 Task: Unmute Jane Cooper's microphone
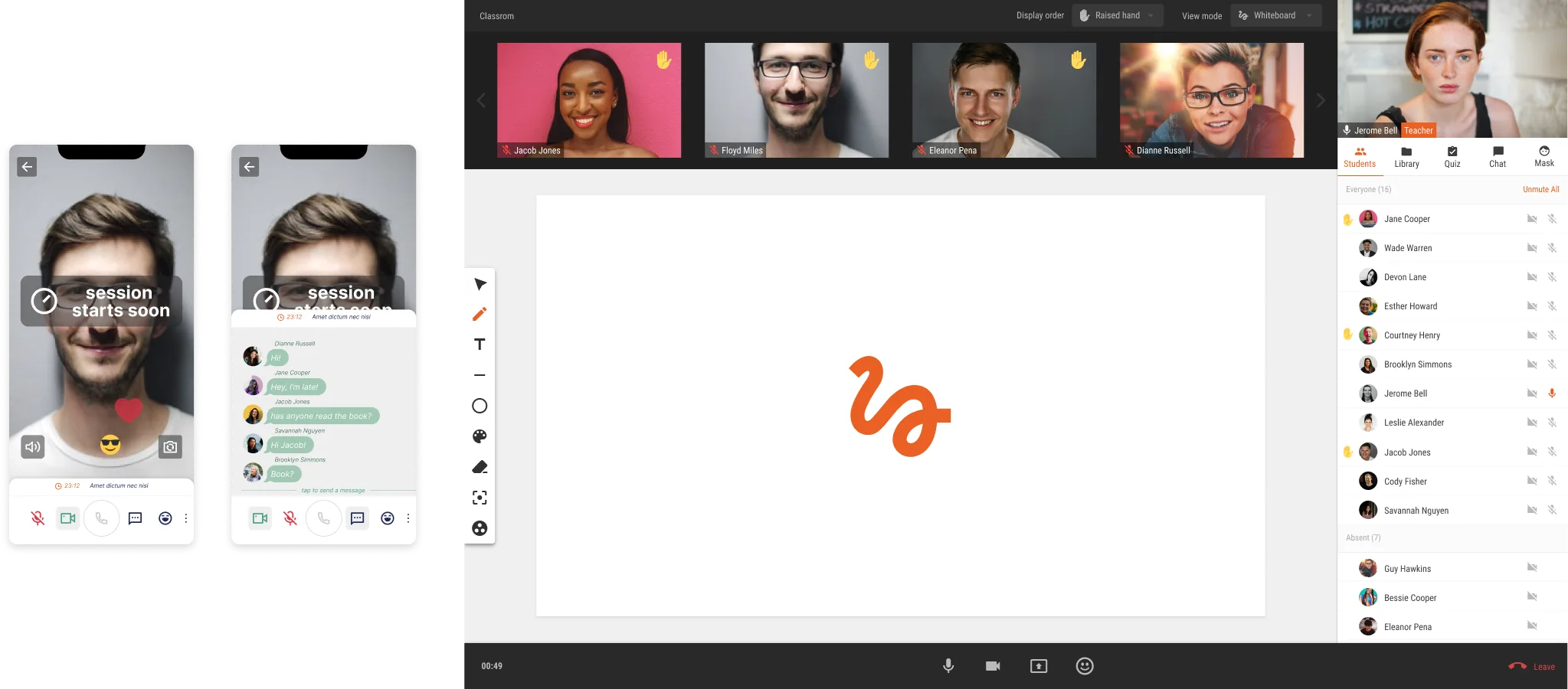(x=1552, y=219)
